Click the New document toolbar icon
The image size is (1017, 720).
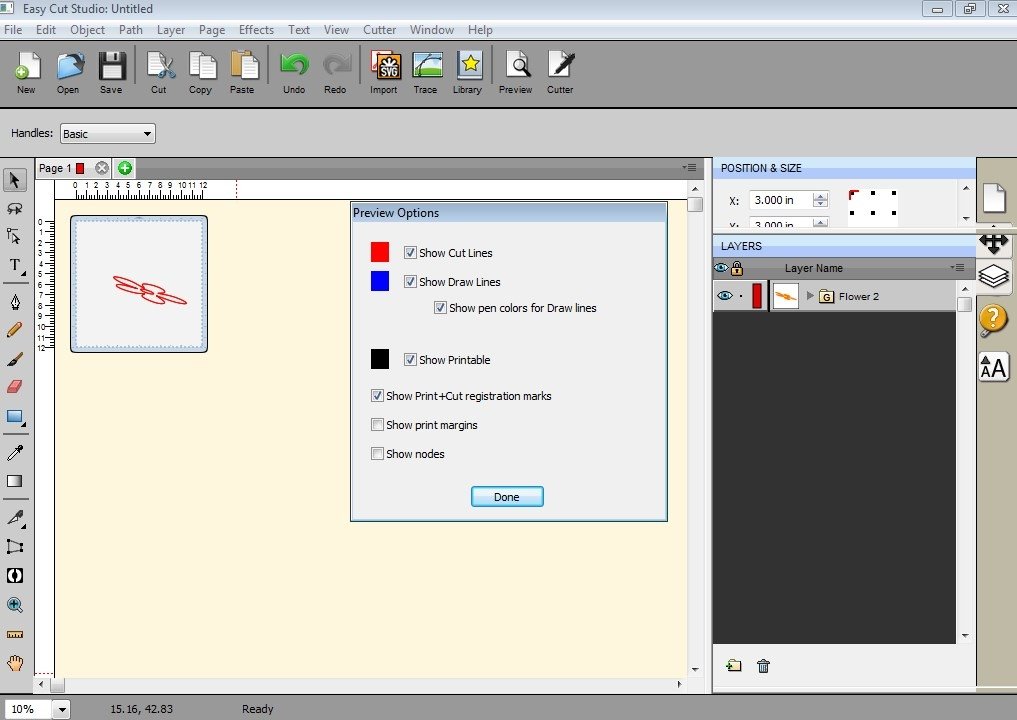[x=26, y=67]
